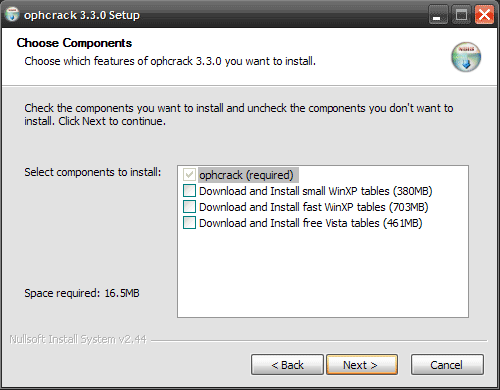Select "Download and Install free Vista tables" entry
This screenshot has width=500, height=390.
[311, 223]
